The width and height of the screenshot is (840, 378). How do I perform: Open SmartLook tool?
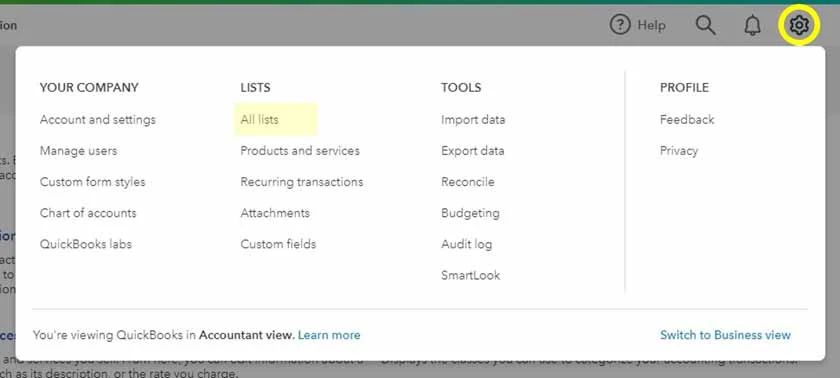(470, 275)
